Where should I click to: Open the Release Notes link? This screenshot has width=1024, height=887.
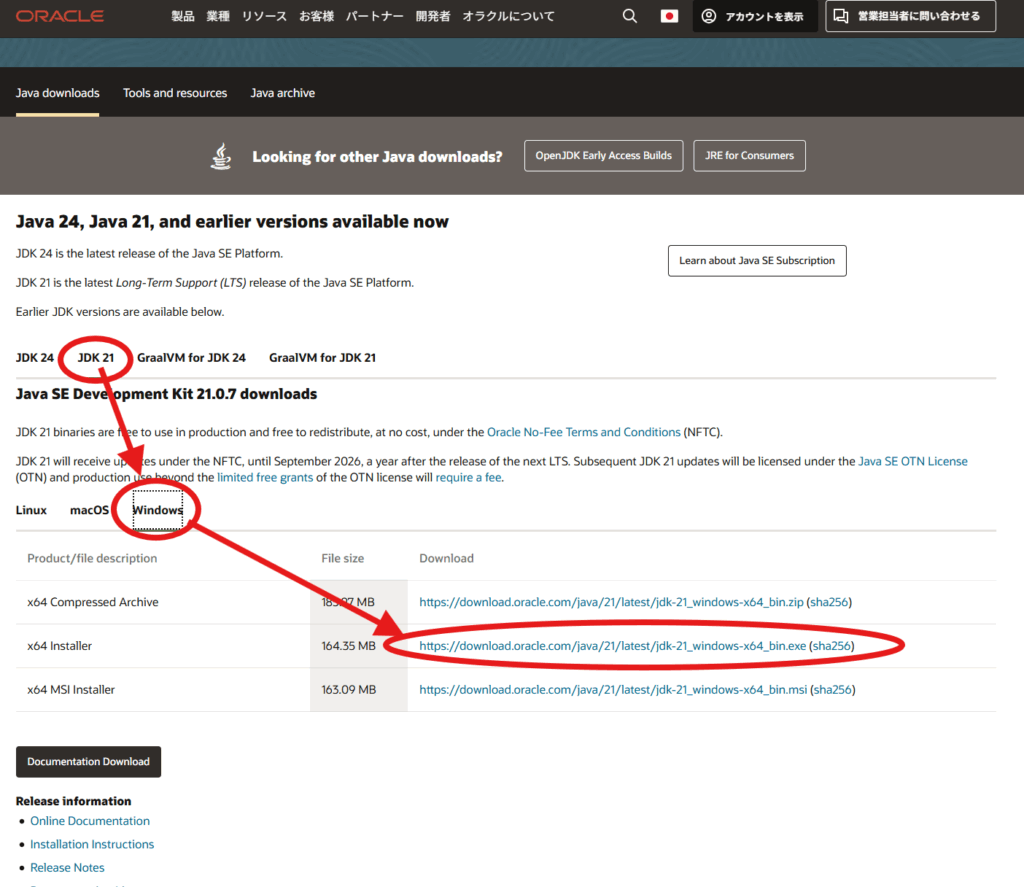point(67,867)
